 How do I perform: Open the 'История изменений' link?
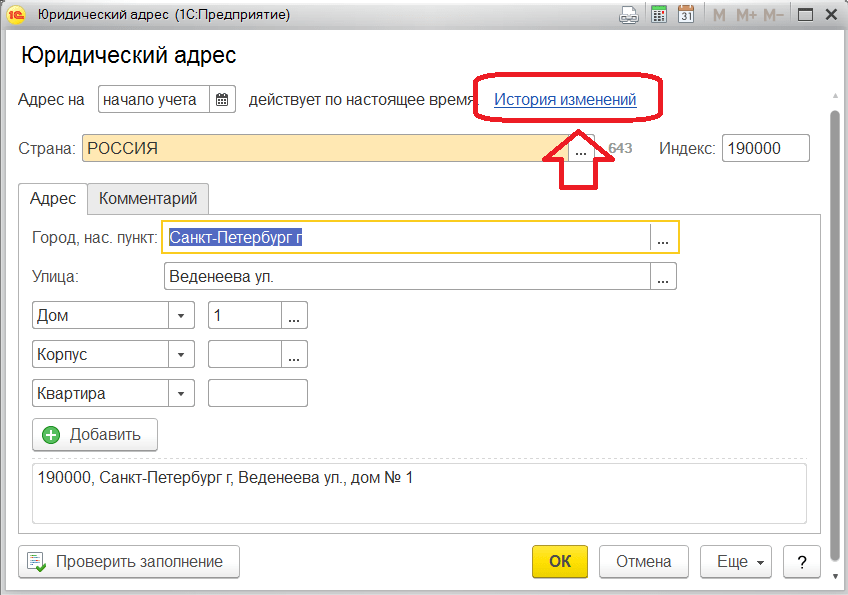[x=565, y=99]
